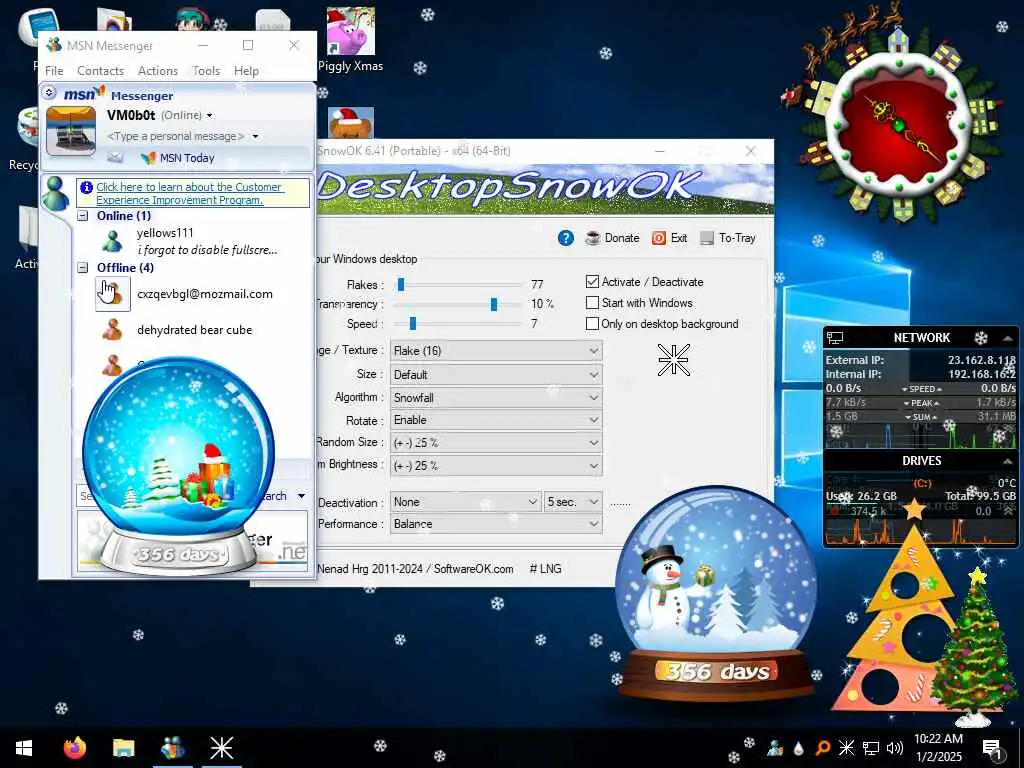1024x768 pixels.
Task: Open the volume speaker tray icon
Action: tap(895, 748)
